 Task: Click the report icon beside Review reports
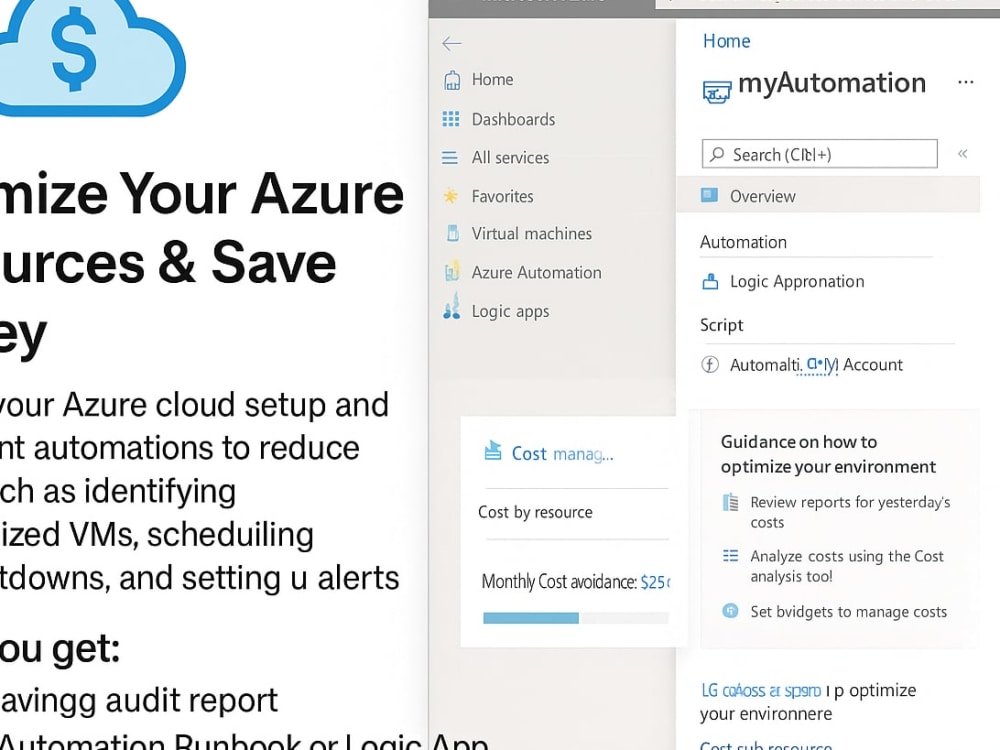730,503
